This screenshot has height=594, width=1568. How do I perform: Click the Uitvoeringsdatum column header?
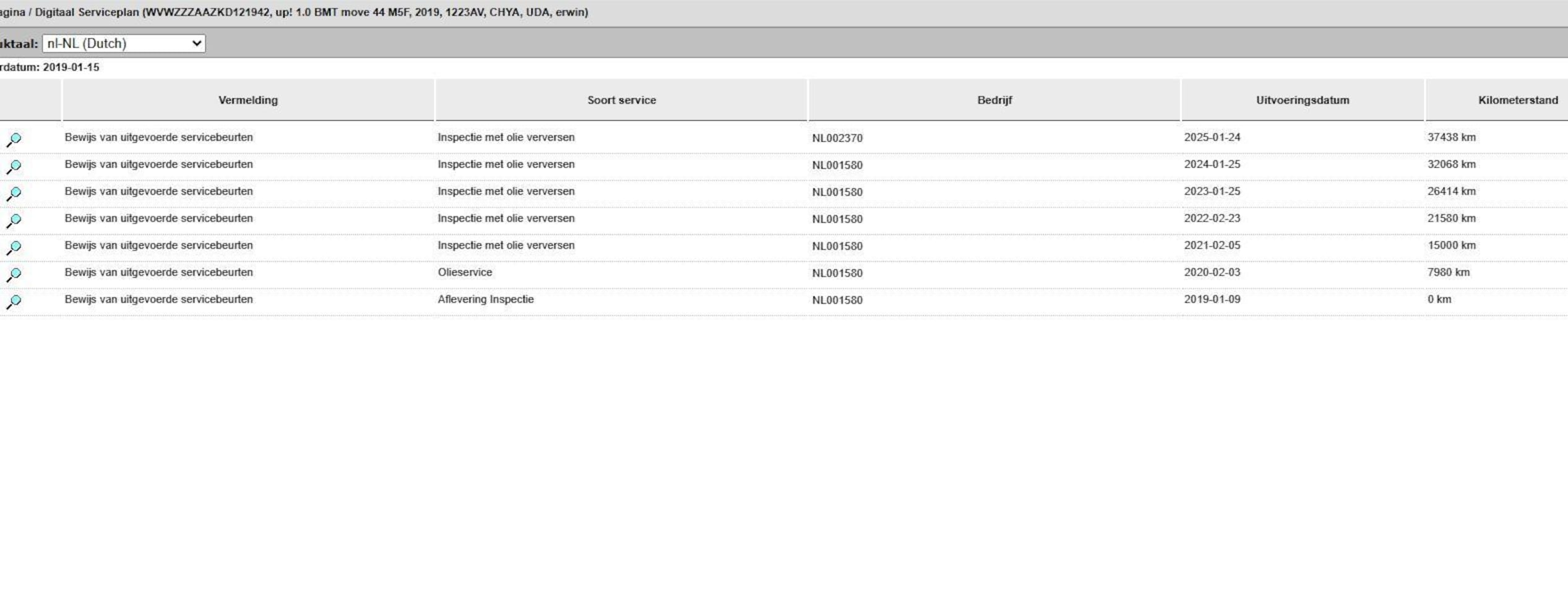[x=1303, y=100]
